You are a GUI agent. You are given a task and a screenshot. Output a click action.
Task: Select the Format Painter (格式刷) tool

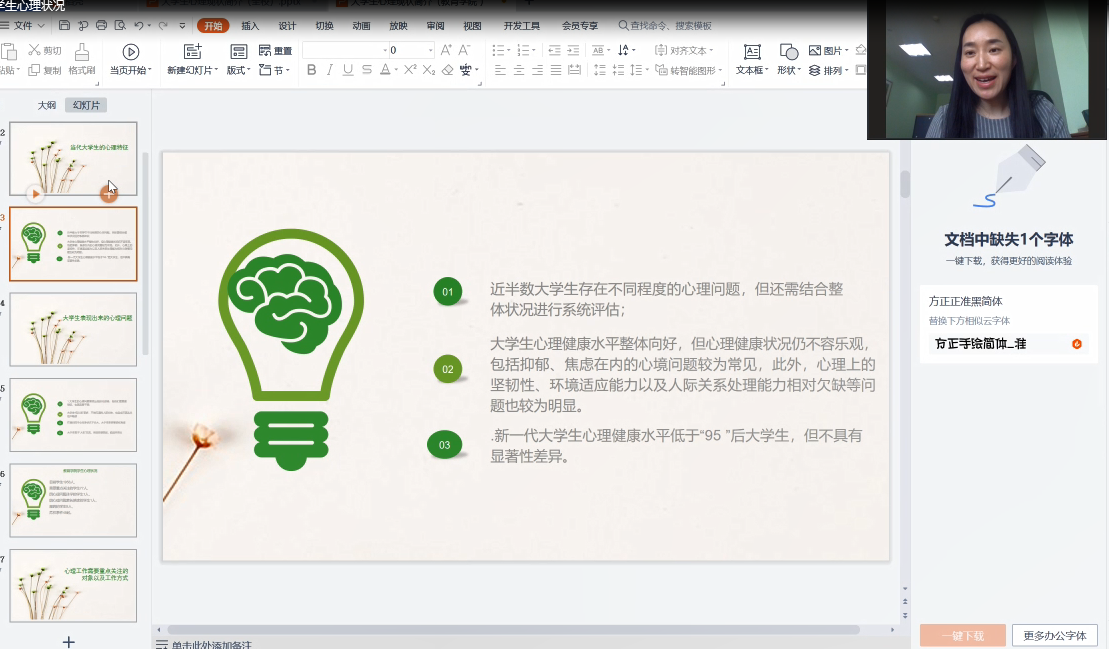coord(82,59)
